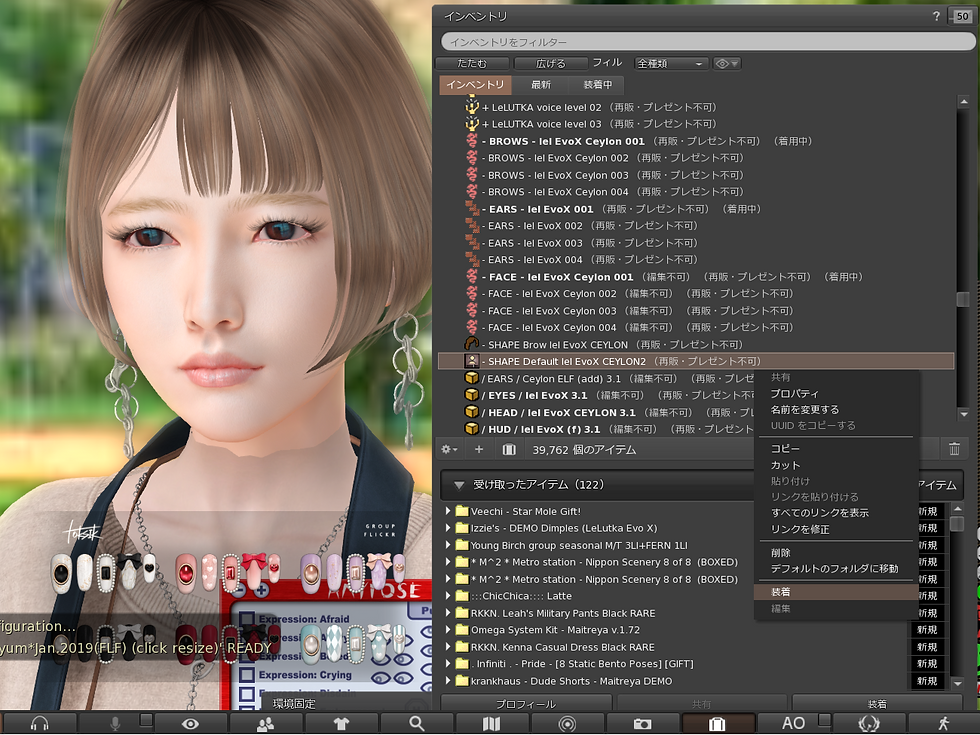980x735 pixels.
Task: Click the skin icon of BROWS Ceylon 002
Action: coord(472,158)
